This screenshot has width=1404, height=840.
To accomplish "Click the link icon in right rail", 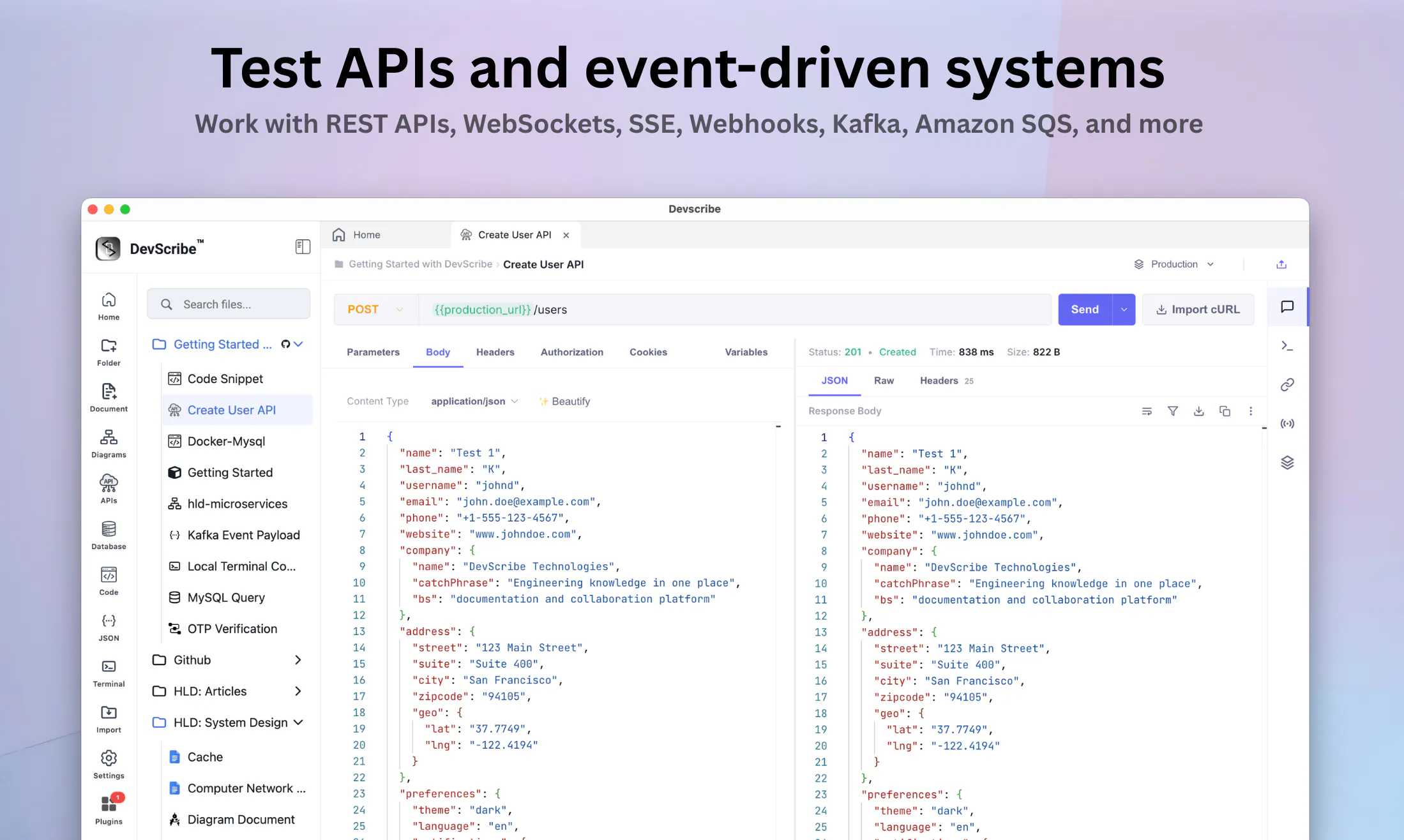I will click(x=1287, y=384).
